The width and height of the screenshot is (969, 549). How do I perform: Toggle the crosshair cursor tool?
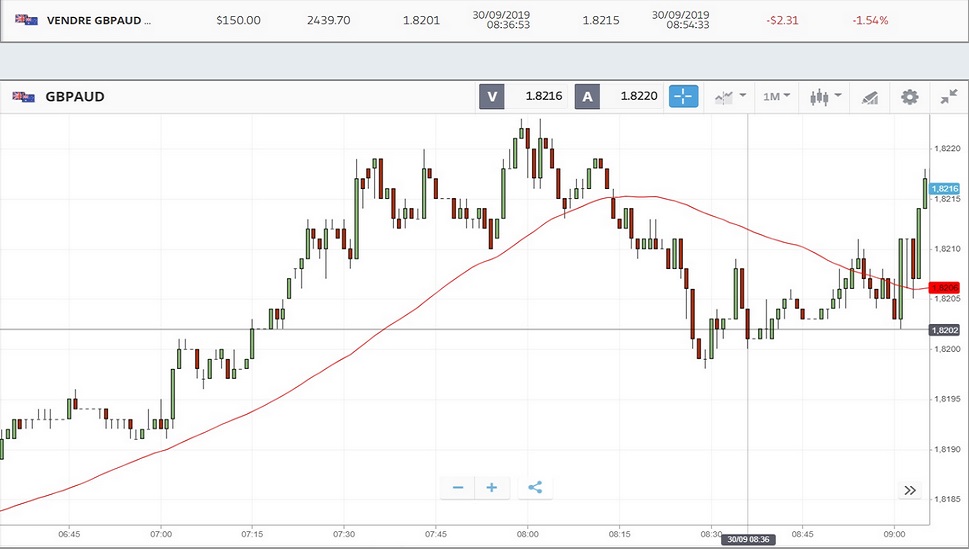point(683,96)
